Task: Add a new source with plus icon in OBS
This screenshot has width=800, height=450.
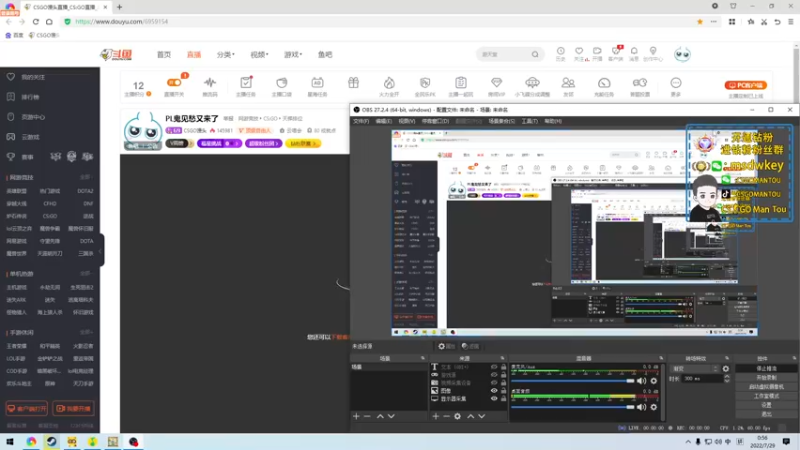Action: (436, 416)
